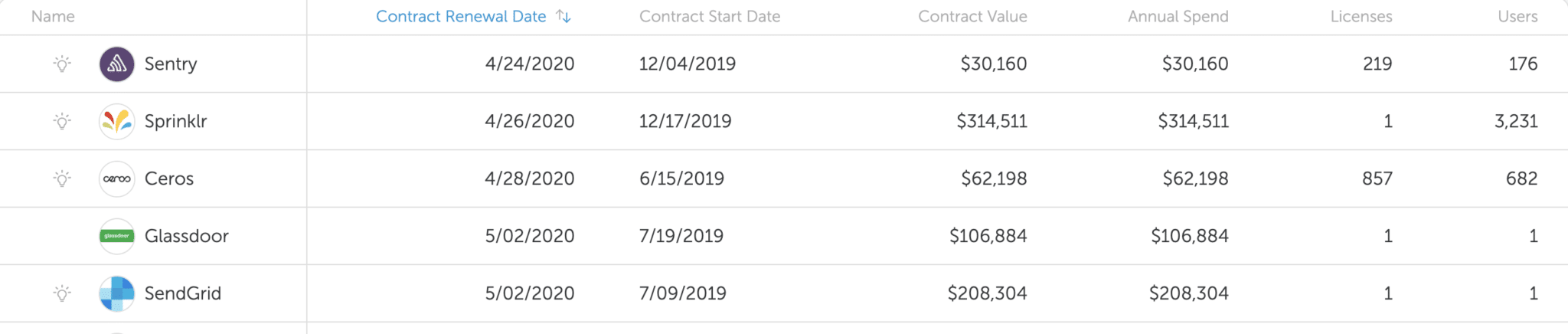Select Sprinklr's contract value $314,511 cell
Viewport: 1568px width, 334px height.
[991, 121]
